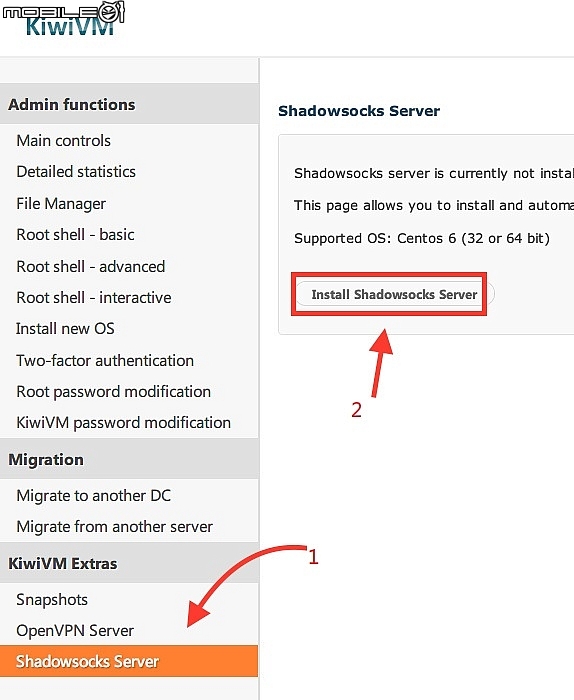
Task: Select highlighted Shadowsocks Server menu item
Action: (x=129, y=661)
